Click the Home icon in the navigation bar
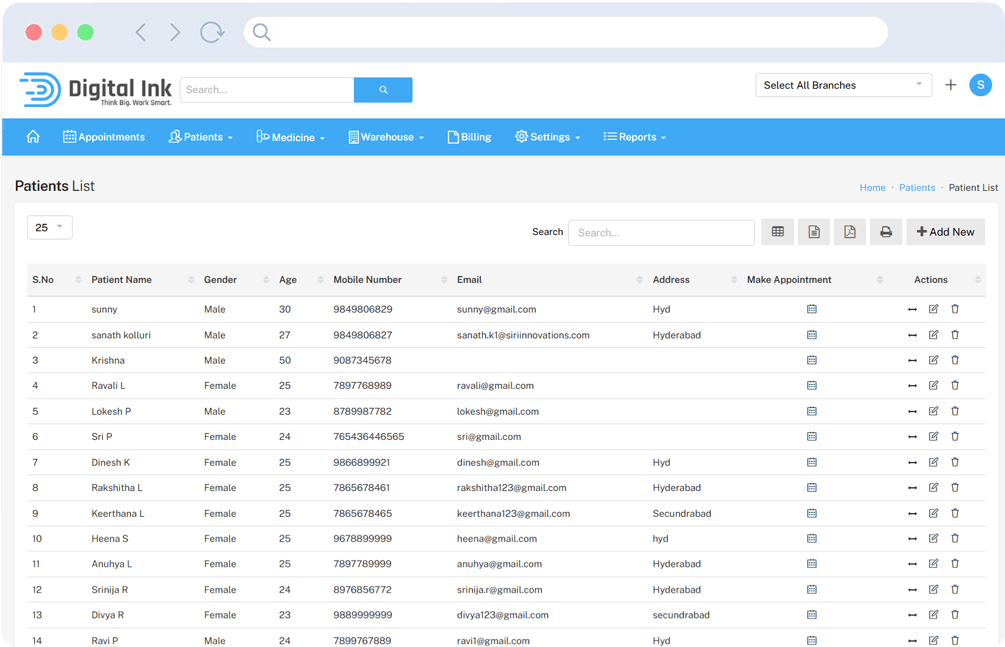Viewport: 1005px width, 647px height. tap(33, 137)
